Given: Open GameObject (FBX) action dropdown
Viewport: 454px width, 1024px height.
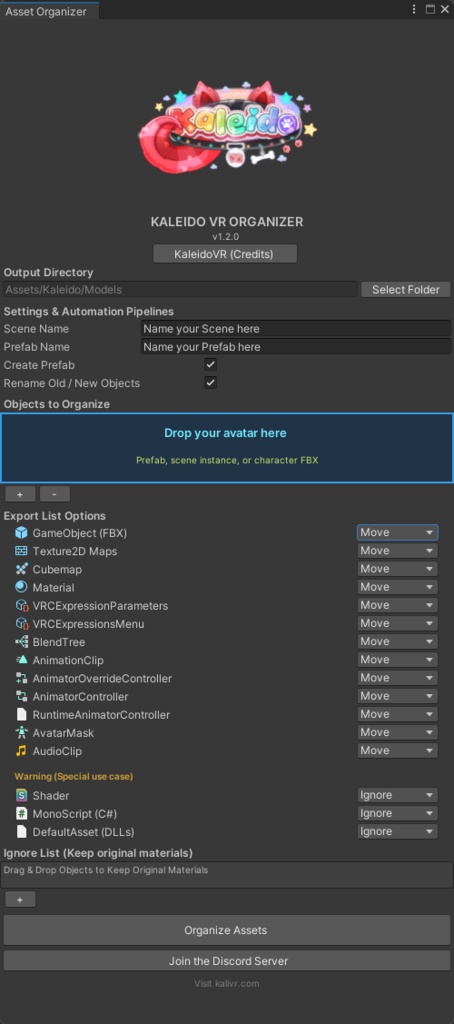Looking at the screenshot, I should click(x=397, y=533).
